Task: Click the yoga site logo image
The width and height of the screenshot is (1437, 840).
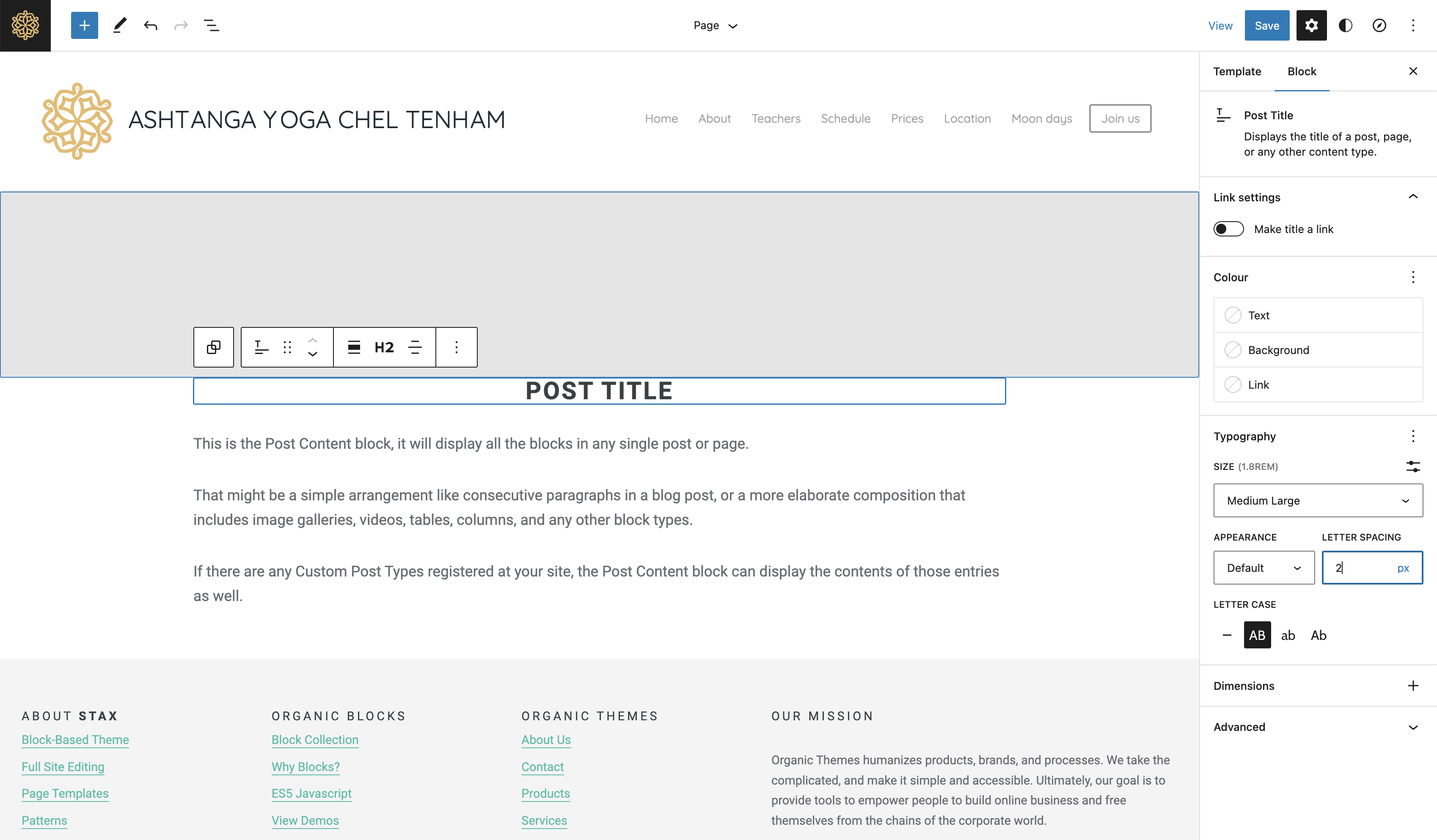Action: tap(77, 121)
